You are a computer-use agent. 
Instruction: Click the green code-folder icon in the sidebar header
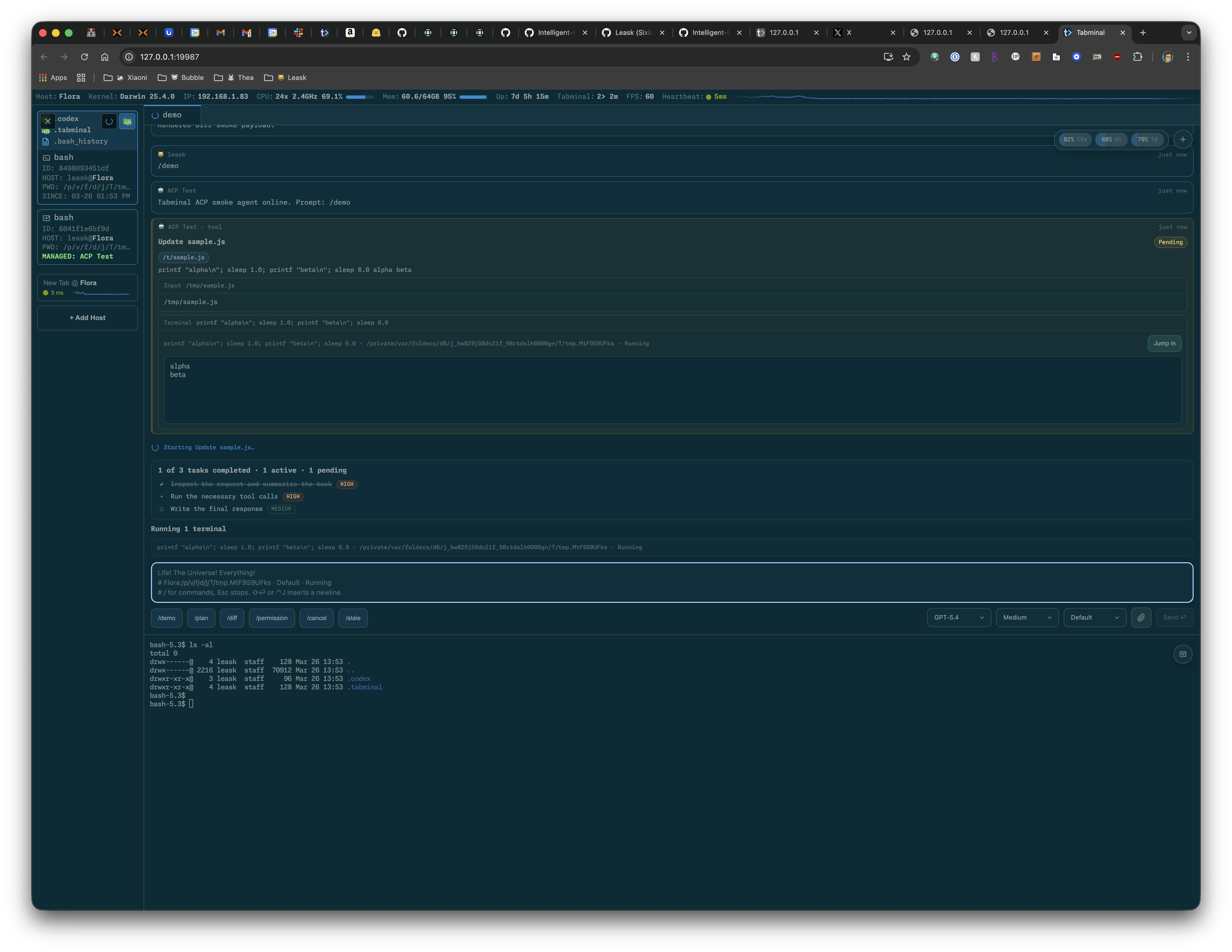tap(128, 121)
